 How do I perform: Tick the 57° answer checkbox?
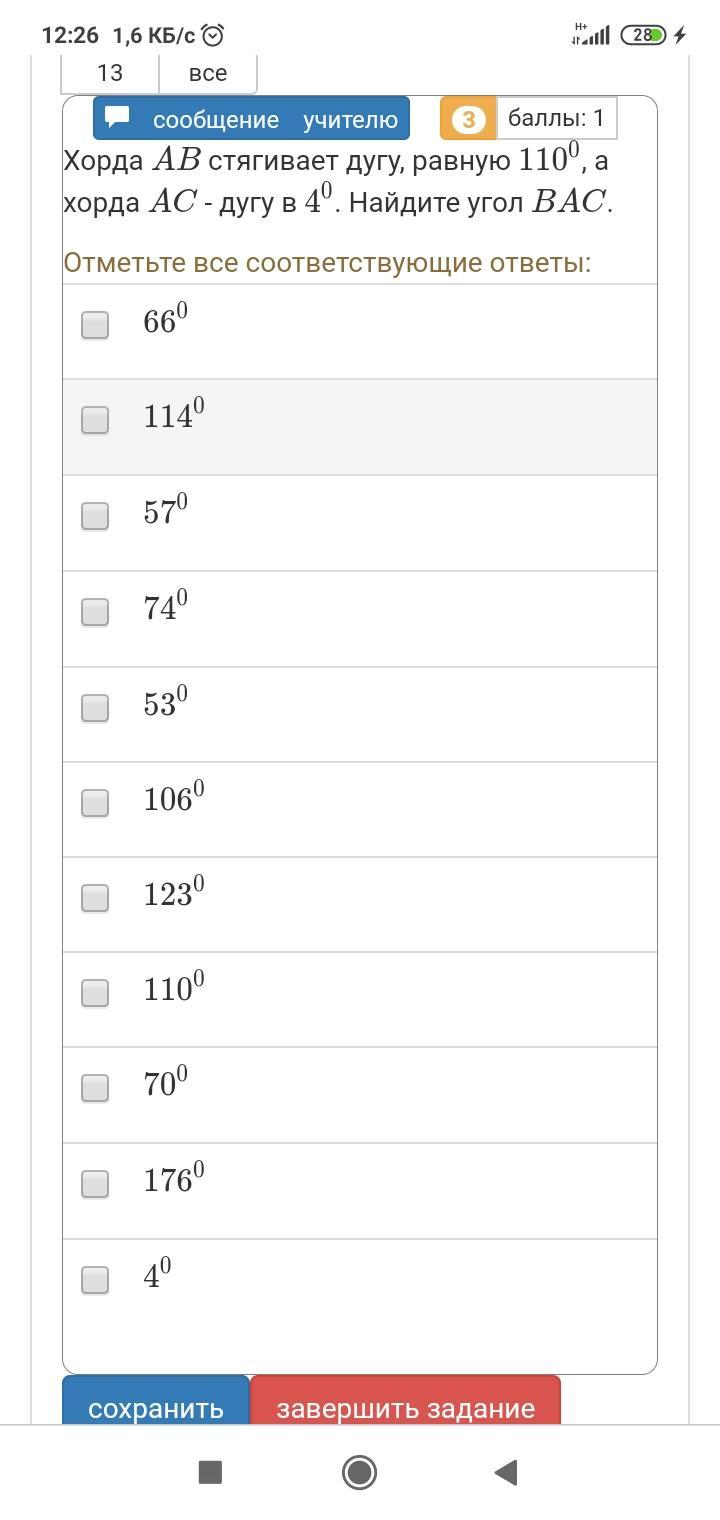coord(95,516)
